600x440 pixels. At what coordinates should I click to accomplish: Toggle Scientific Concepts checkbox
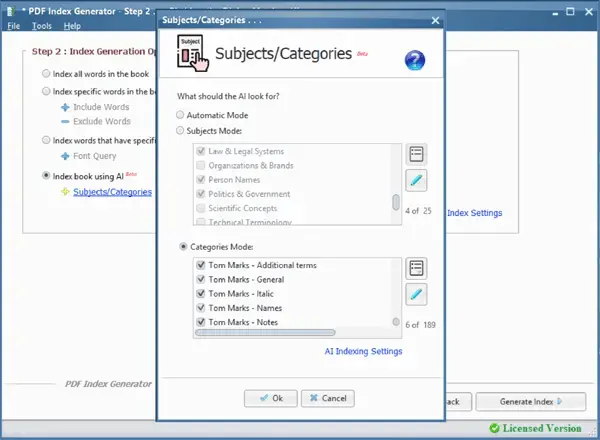coord(201,208)
